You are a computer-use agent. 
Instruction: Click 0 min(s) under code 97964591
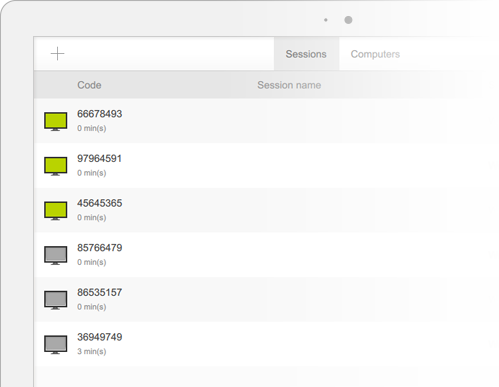(x=92, y=173)
